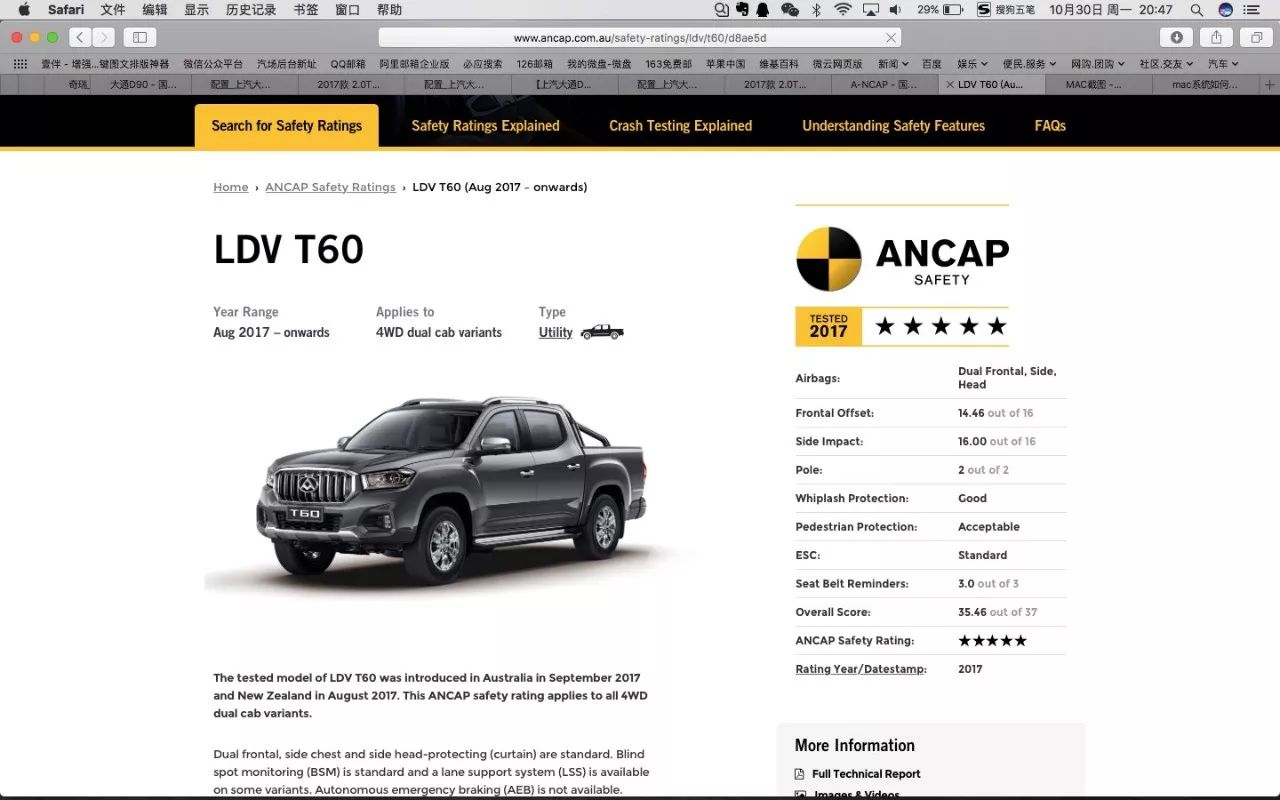The image size is (1280, 800).
Task: Click the date and time in menu bar
Action: click(x=1111, y=10)
